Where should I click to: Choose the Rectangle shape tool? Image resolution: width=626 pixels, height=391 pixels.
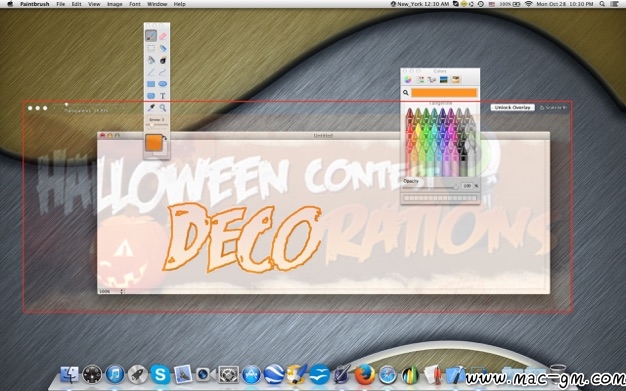151,84
